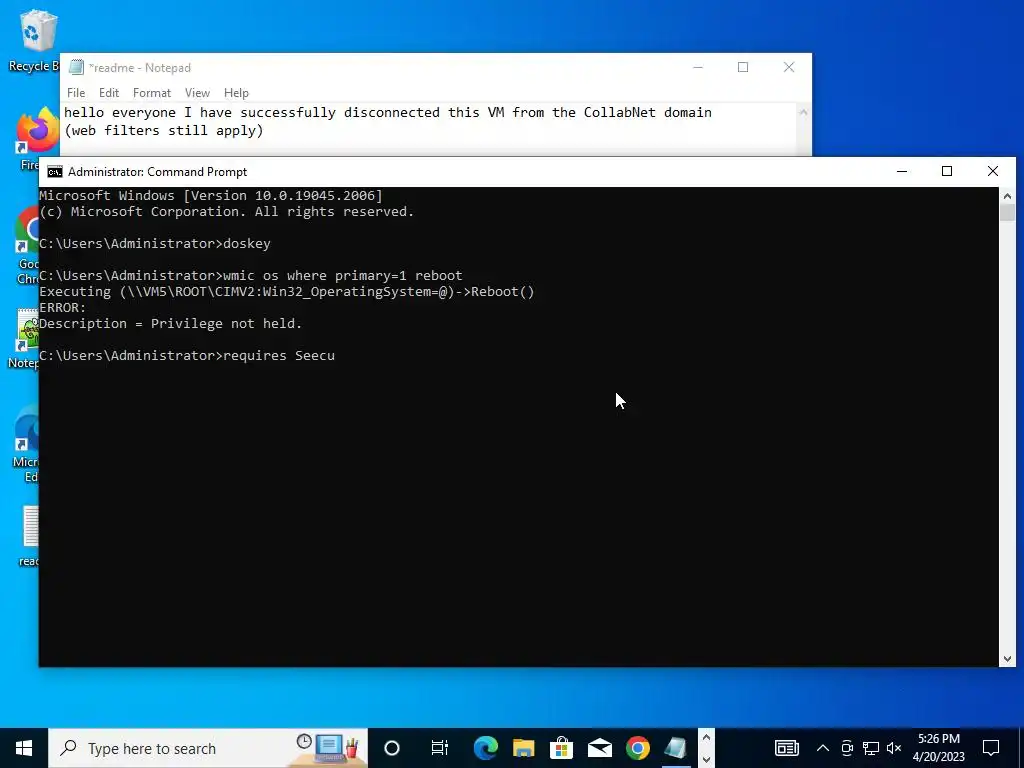Open the Notepad File menu
The image size is (1024, 768).
[76, 93]
